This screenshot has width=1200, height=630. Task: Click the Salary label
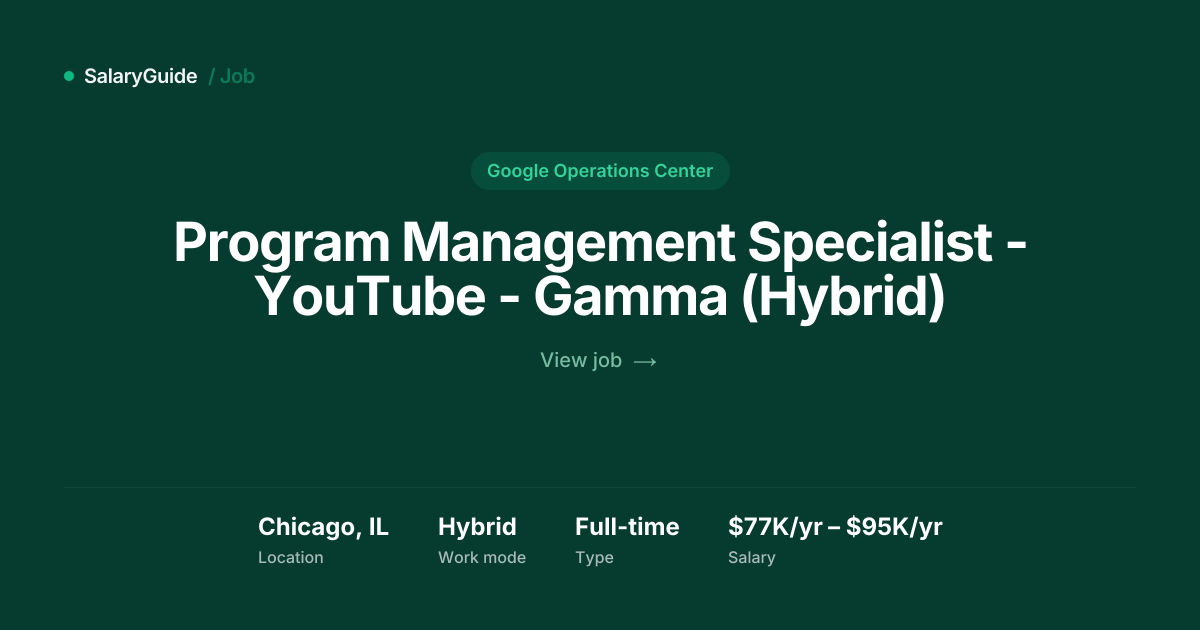tap(752, 558)
